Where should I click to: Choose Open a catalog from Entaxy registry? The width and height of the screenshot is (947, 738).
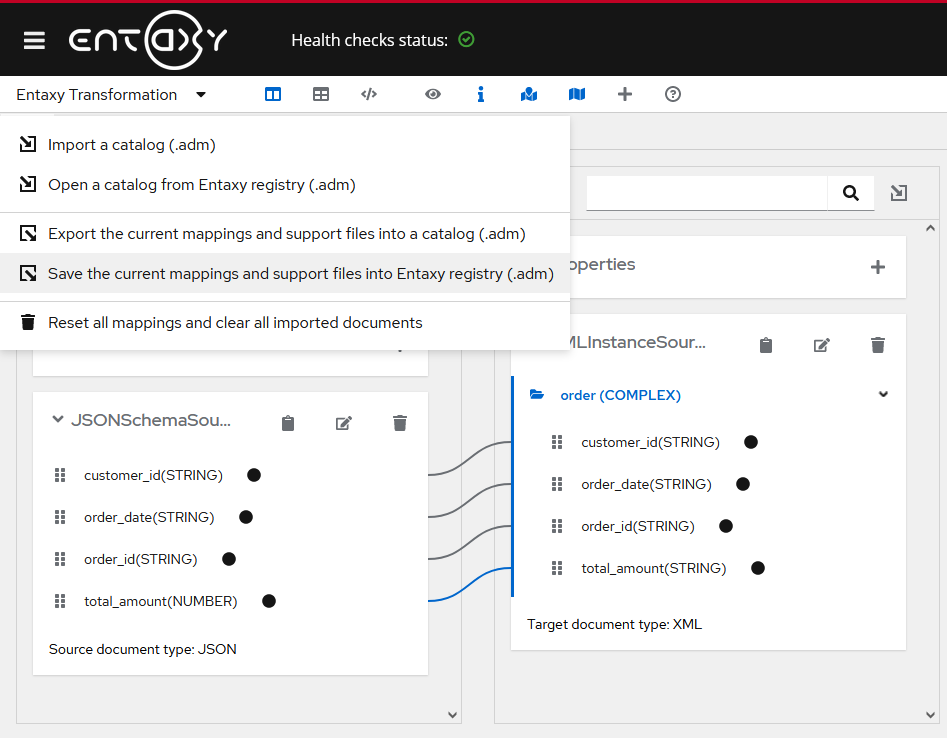(201, 185)
